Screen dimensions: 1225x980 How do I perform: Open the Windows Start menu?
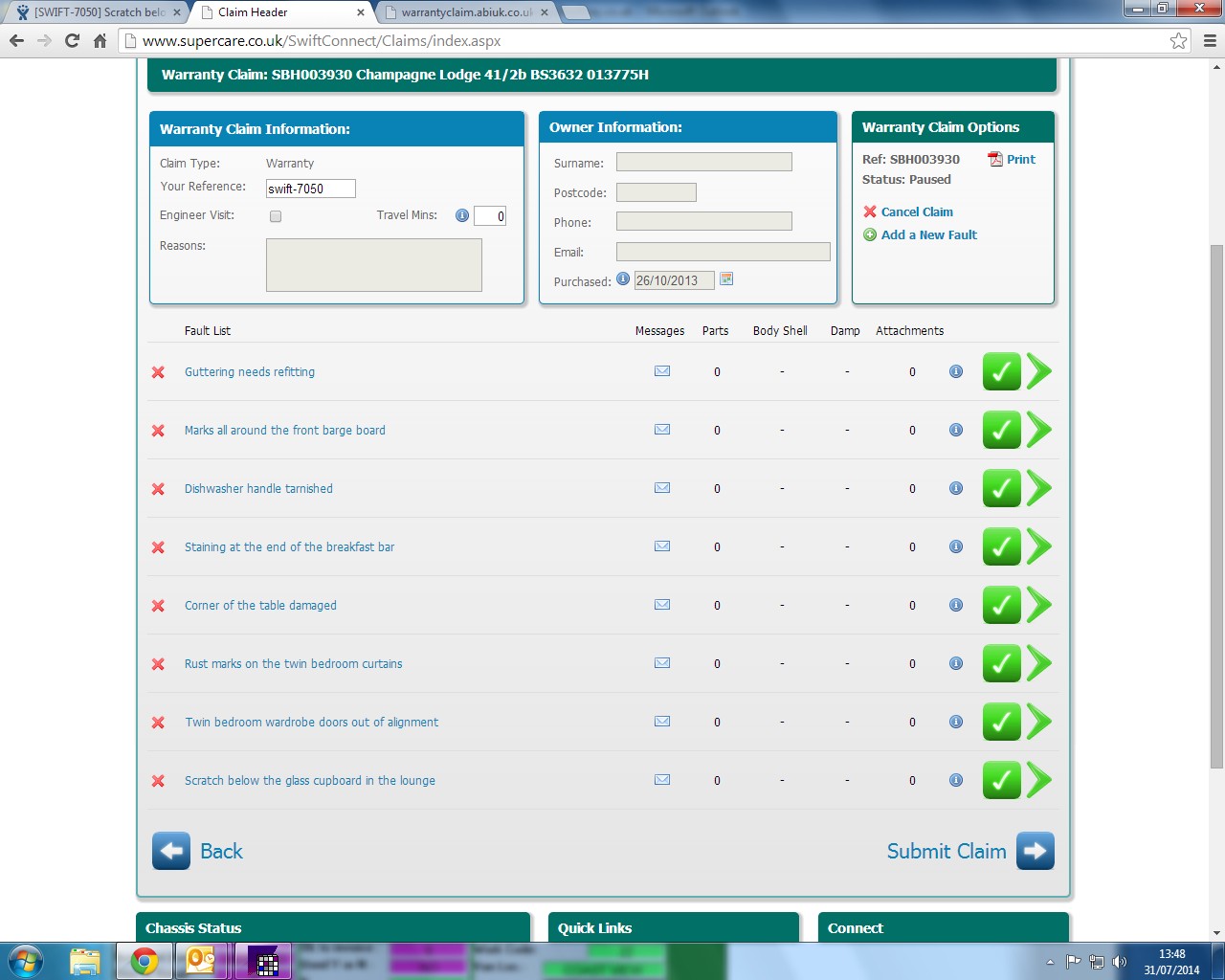(x=26, y=961)
